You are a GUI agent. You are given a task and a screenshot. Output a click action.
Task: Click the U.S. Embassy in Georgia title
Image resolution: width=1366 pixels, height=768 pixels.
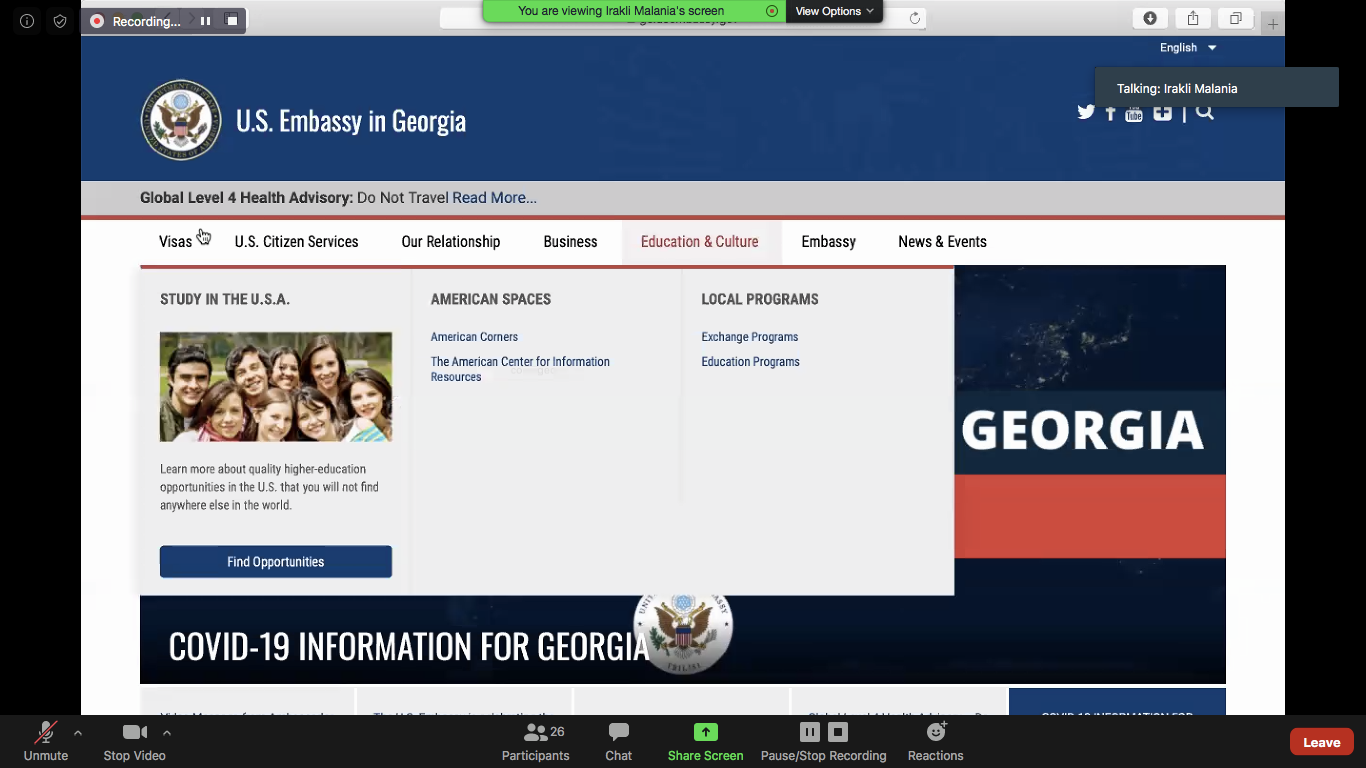[x=351, y=121]
